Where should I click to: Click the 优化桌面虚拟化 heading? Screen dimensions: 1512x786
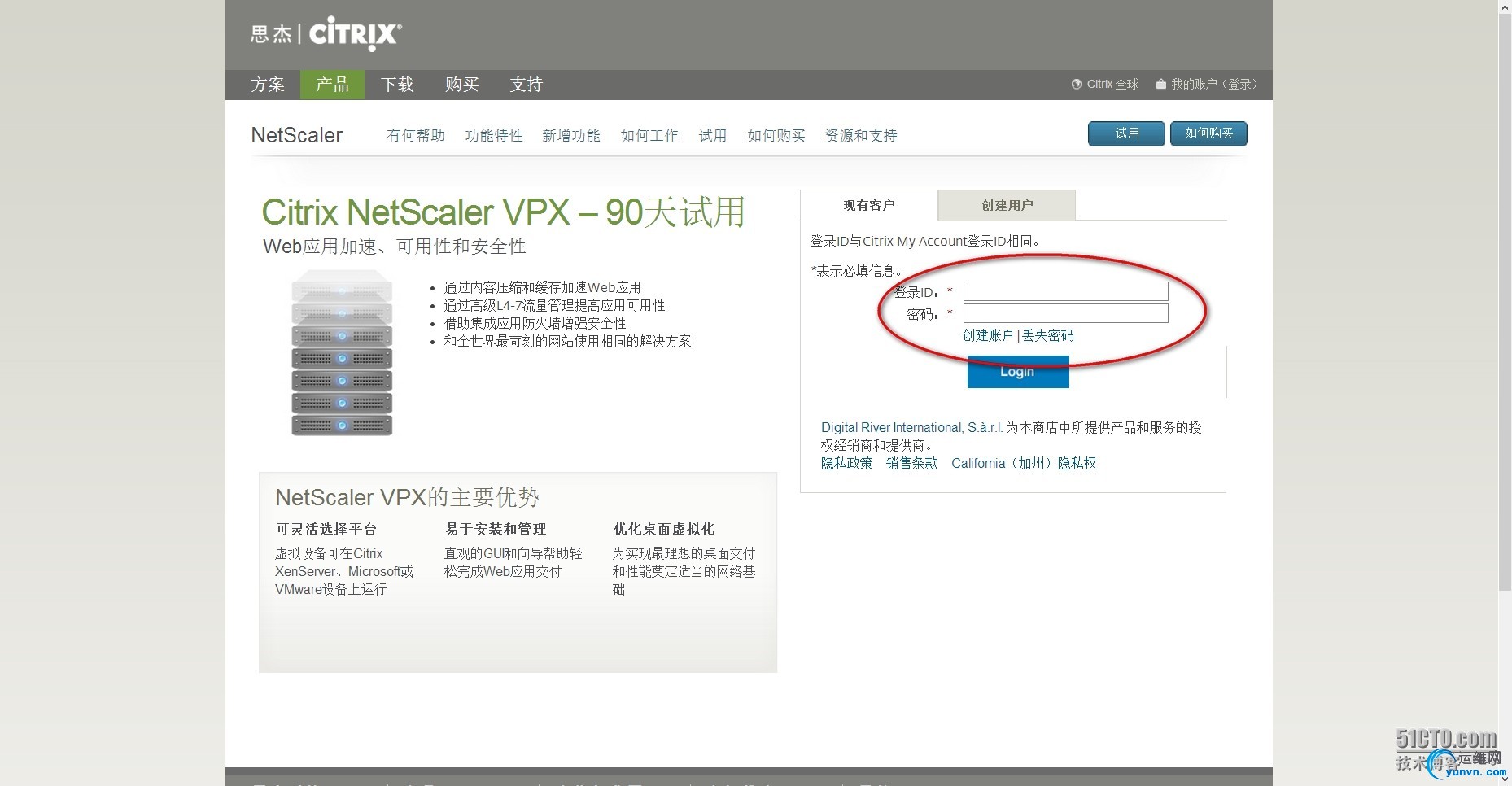pyautogui.click(x=664, y=529)
